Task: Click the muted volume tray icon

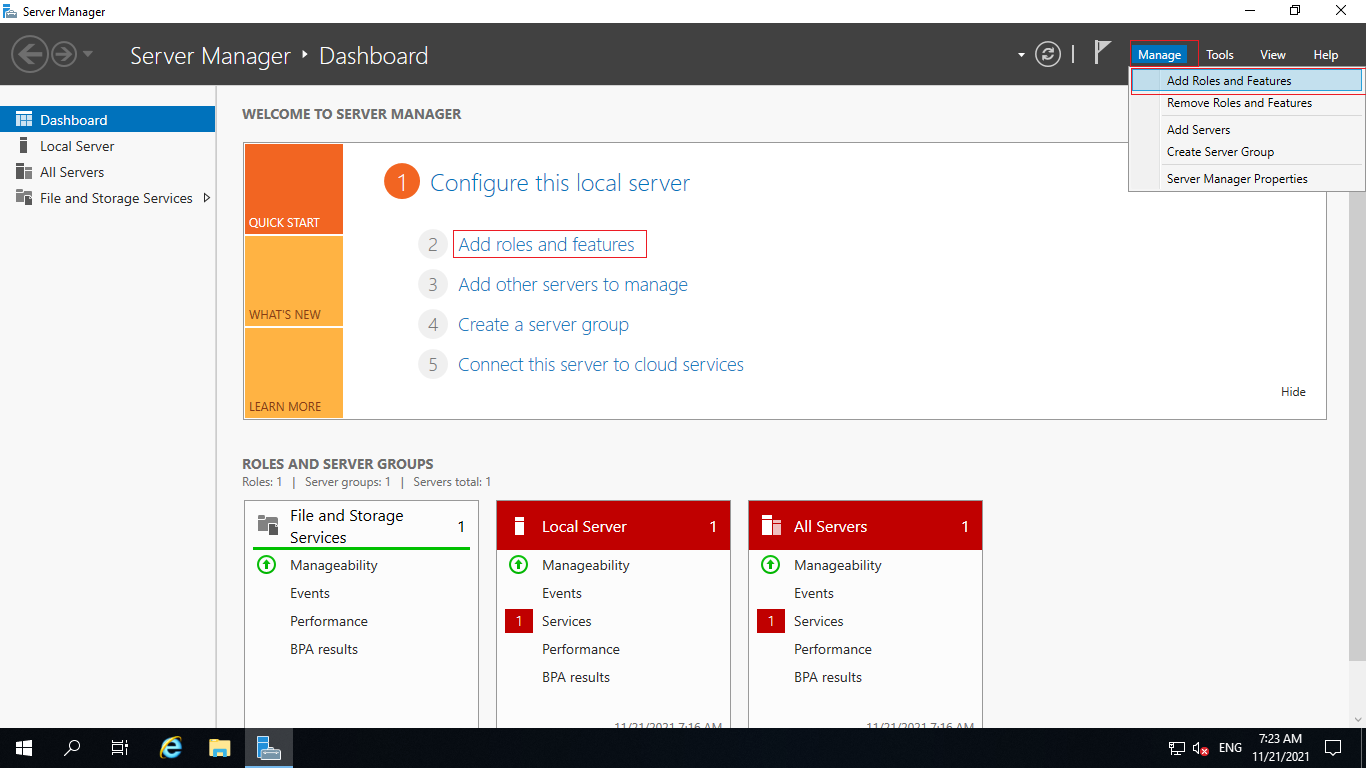Action: point(1201,748)
